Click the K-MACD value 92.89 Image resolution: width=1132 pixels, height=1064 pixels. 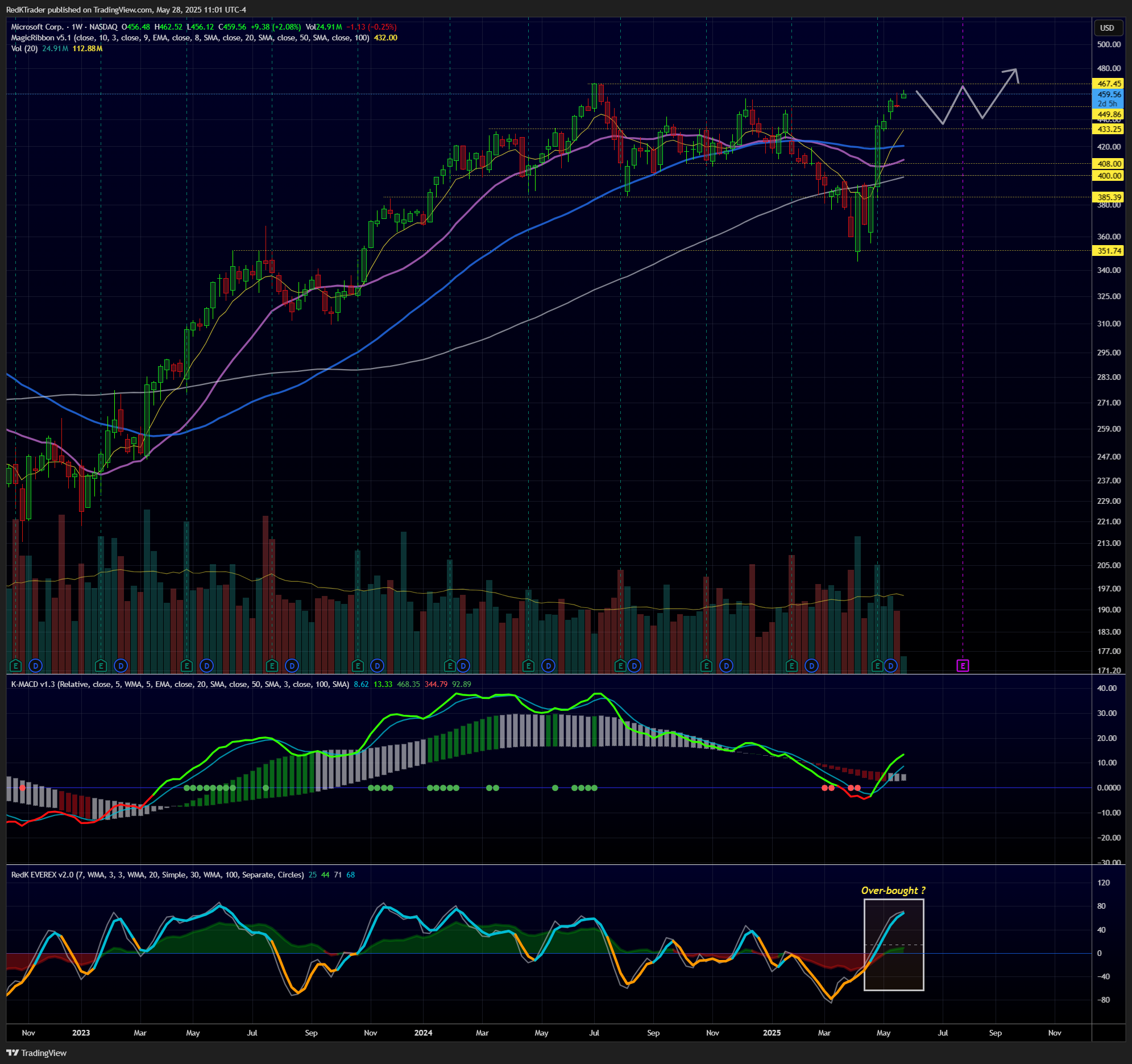coord(462,684)
